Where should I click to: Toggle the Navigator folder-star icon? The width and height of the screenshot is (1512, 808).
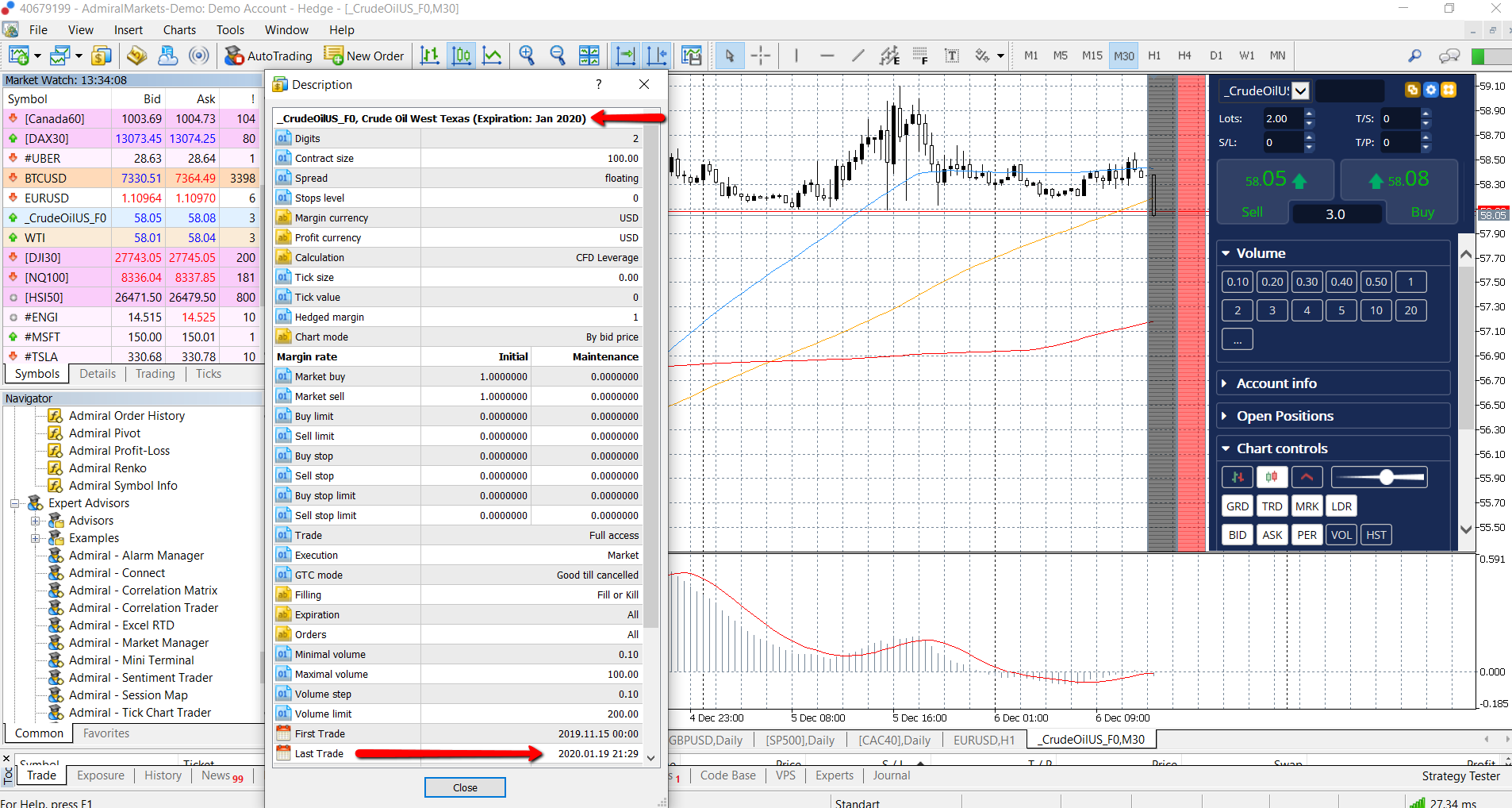tap(136, 56)
